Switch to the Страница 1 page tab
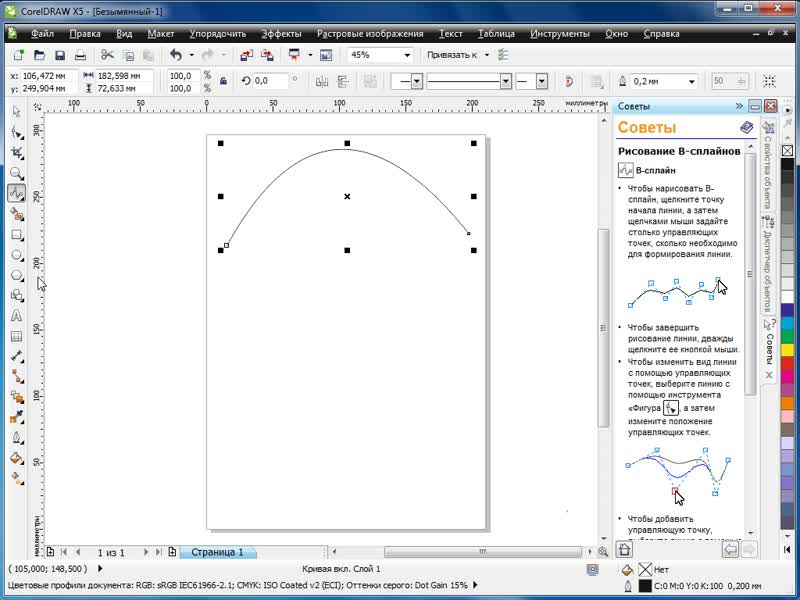 click(x=217, y=552)
